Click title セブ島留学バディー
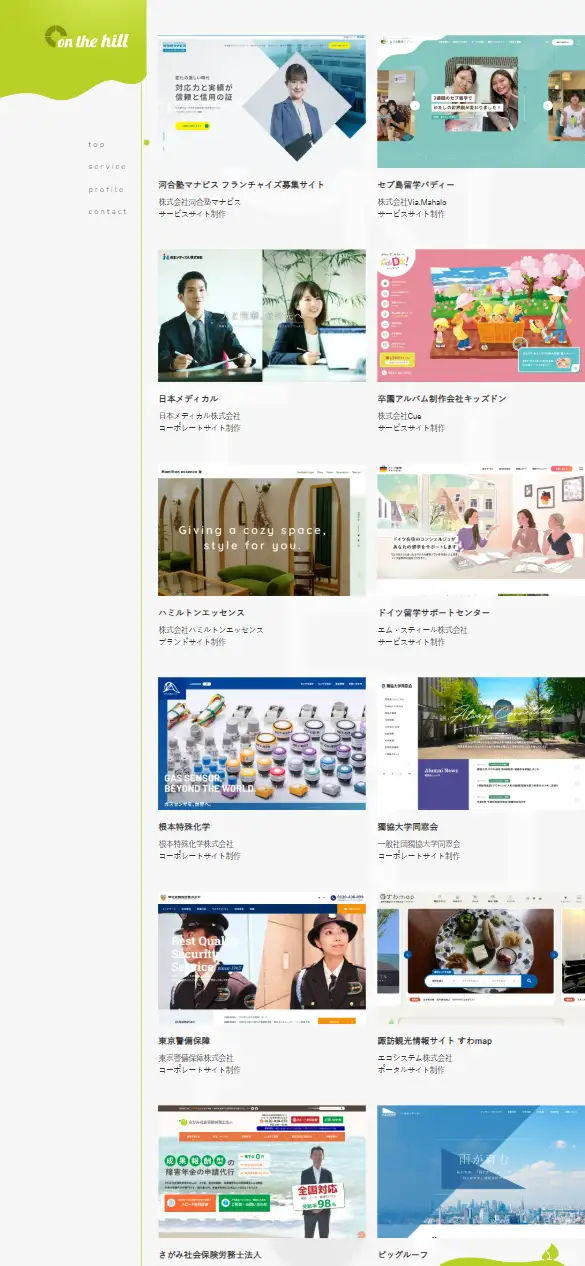Image resolution: width=585 pixels, height=1266 pixels. point(416,185)
